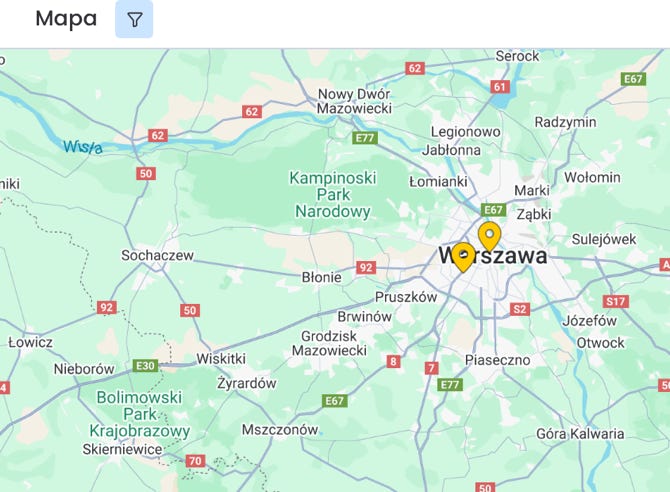Click the Mapa heading
Viewport: 670px width, 492px height.
pyautogui.click(x=66, y=19)
